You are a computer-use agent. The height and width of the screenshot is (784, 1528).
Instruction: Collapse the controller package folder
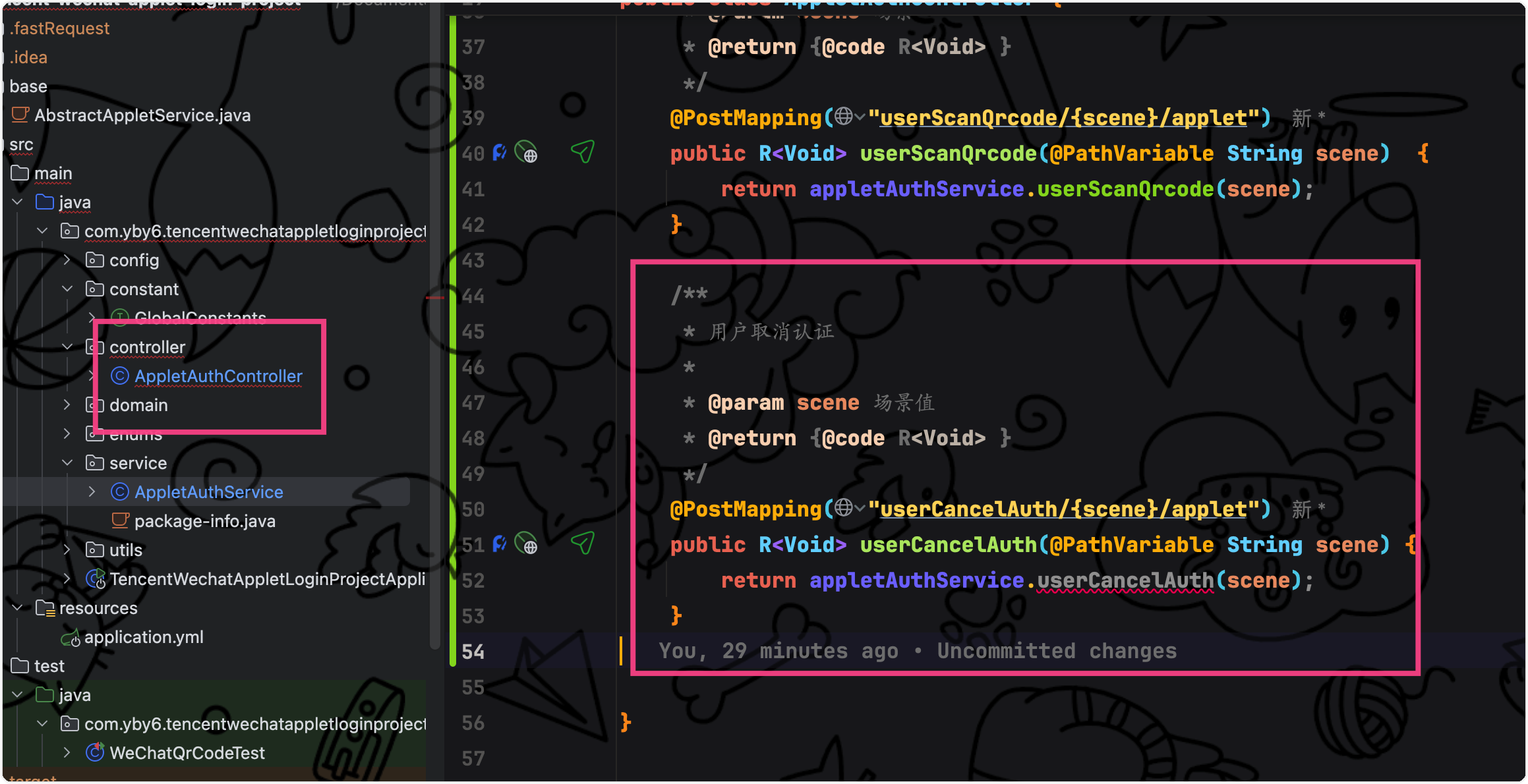pyautogui.click(x=67, y=347)
